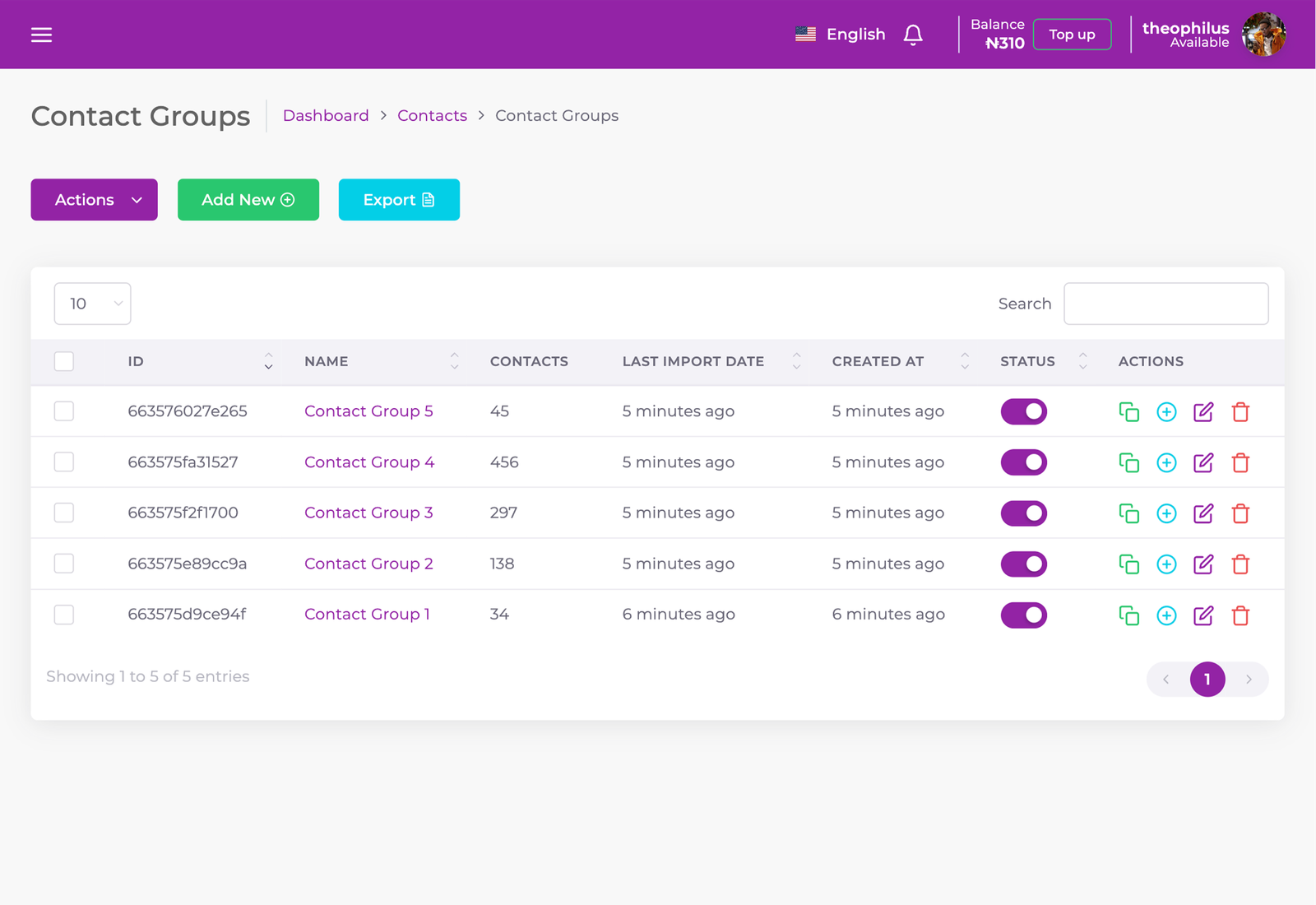This screenshot has width=1316, height=905.
Task: Add contacts to Contact Group 5
Action: 1166,411
